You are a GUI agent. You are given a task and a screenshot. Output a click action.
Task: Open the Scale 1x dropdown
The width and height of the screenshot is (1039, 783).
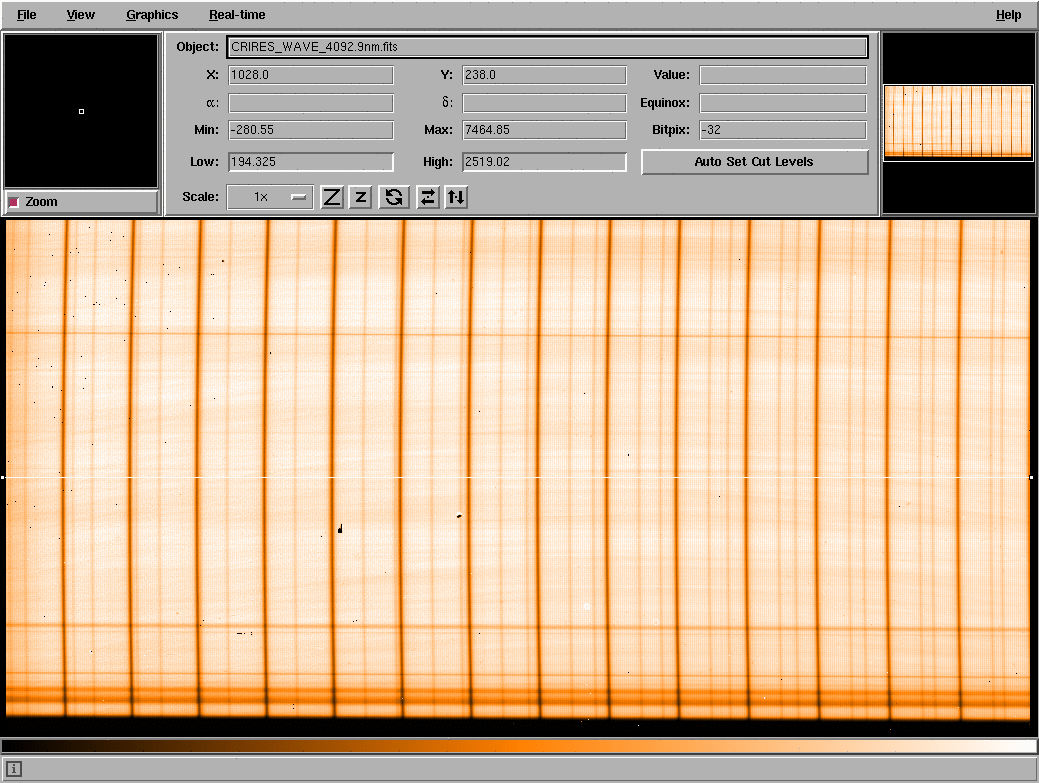point(270,197)
